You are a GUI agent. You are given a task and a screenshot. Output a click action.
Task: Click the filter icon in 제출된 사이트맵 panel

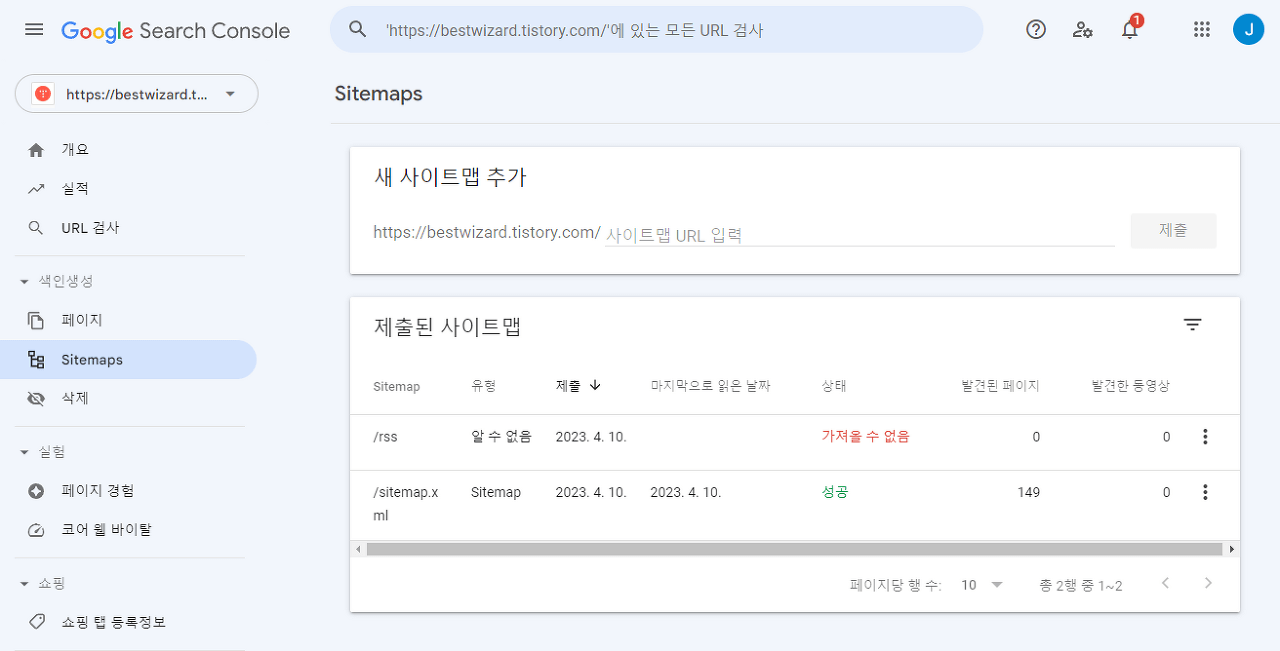click(x=1192, y=324)
